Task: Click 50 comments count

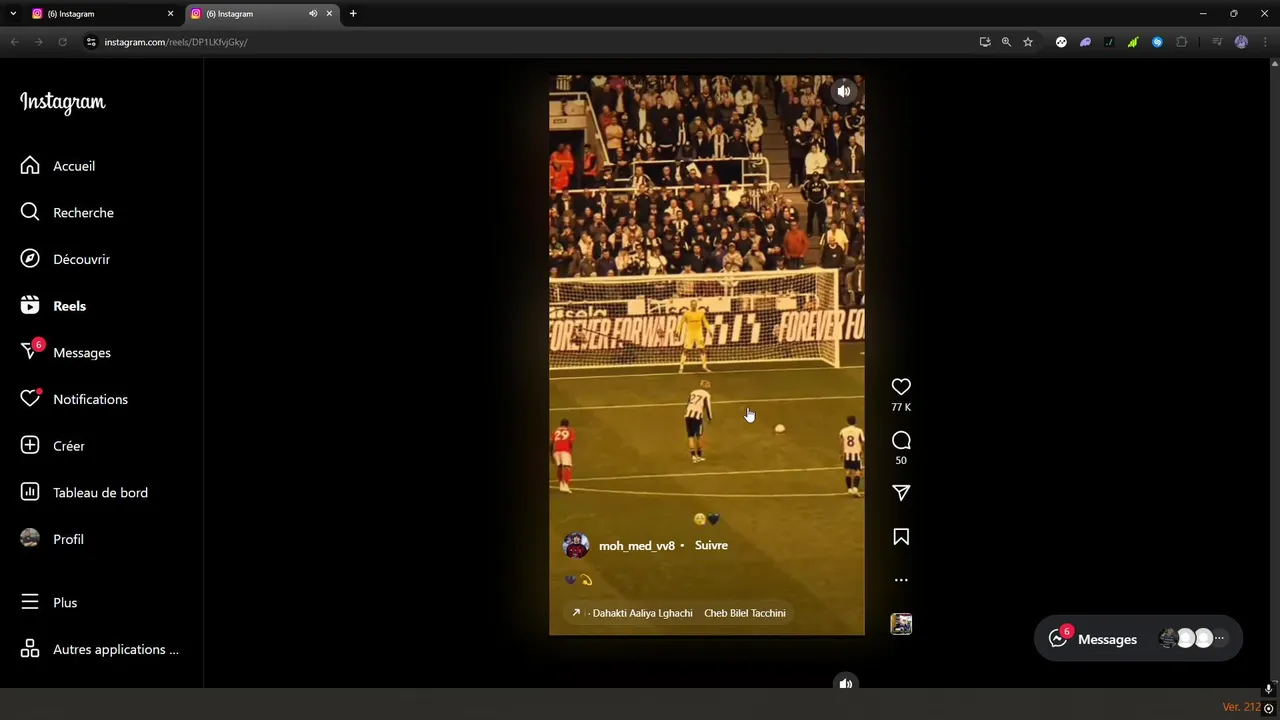Action: (901, 461)
